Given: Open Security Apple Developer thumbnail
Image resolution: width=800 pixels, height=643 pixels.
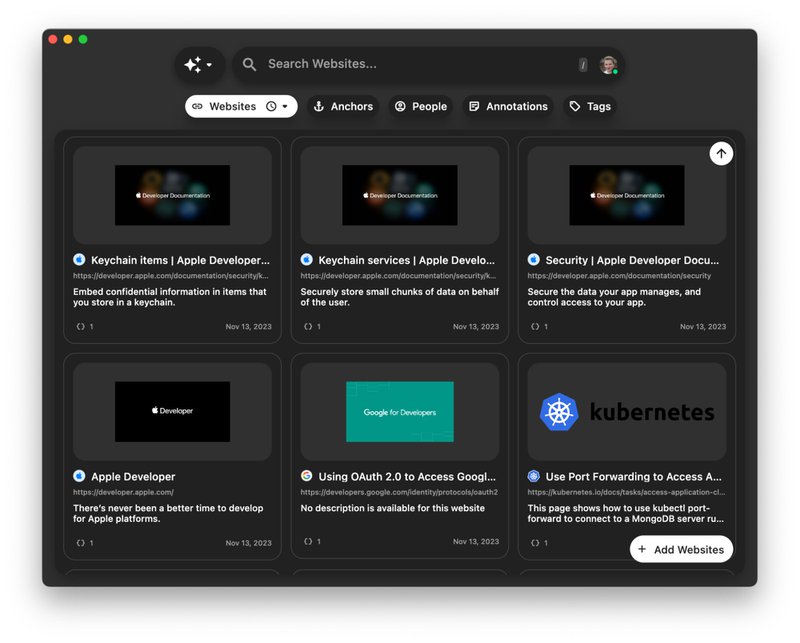Looking at the screenshot, I should tap(627, 195).
